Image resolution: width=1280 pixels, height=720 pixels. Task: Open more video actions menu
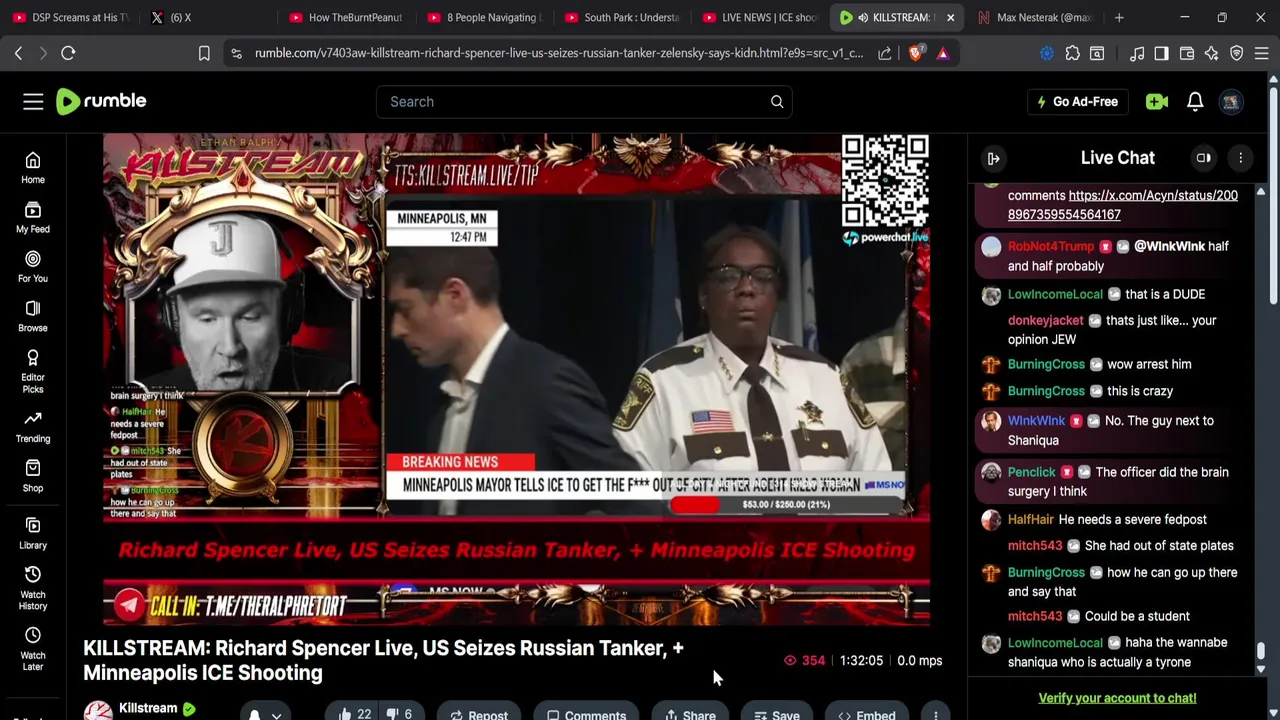[935, 714]
